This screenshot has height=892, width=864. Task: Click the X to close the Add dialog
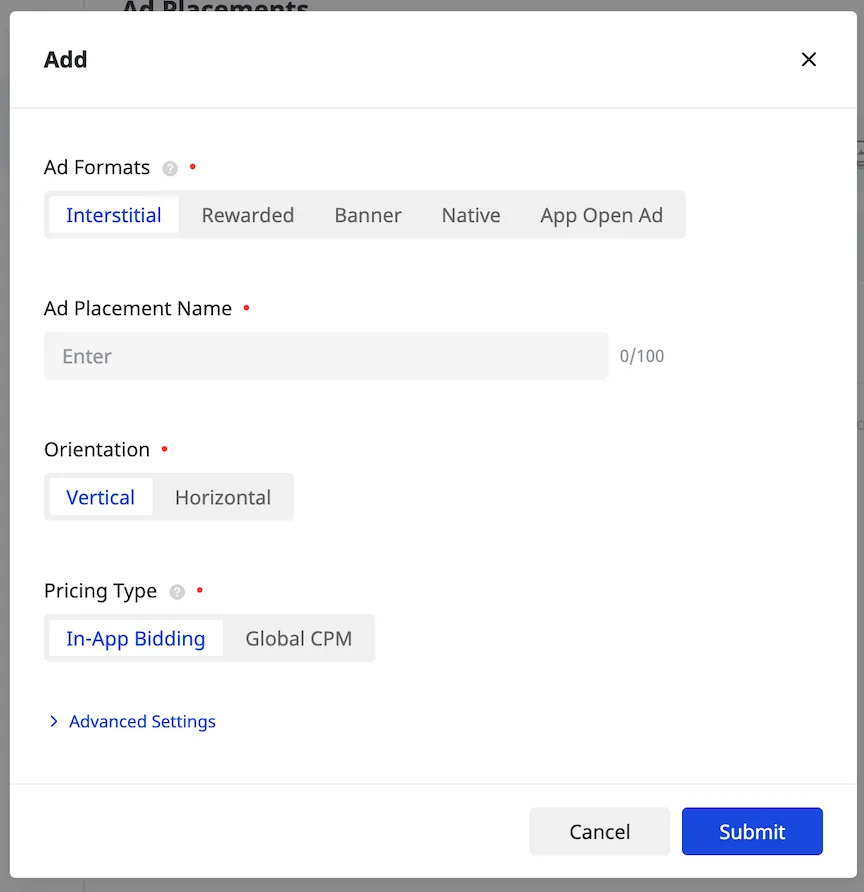point(809,59)
